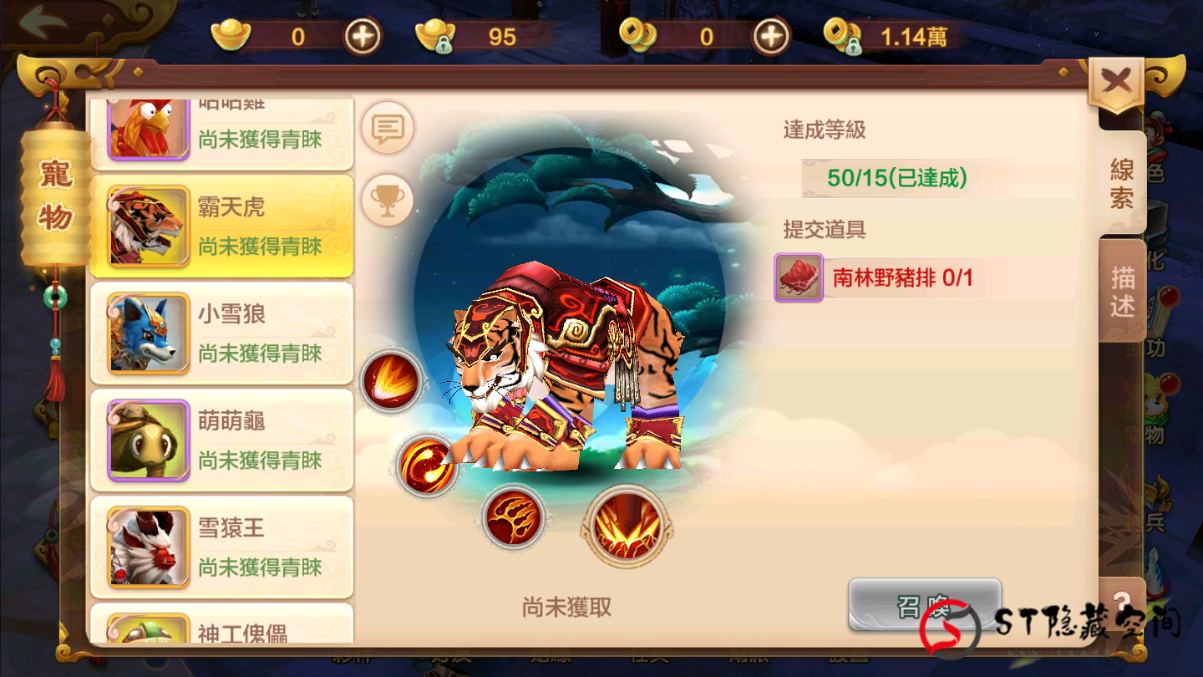The width and height of the screenshot is (1203, 677).
Task: Switch to the 描述 tab
Action: [1122, 292]
